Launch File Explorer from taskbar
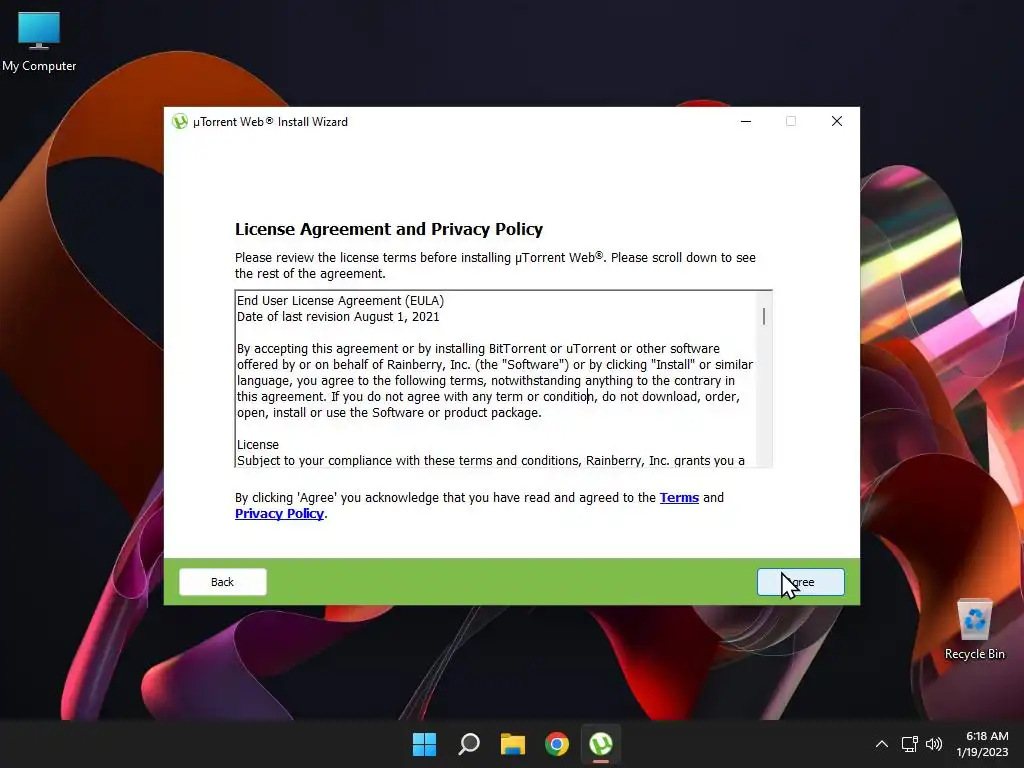This screenshot has width=1024, height=768. 513,744
